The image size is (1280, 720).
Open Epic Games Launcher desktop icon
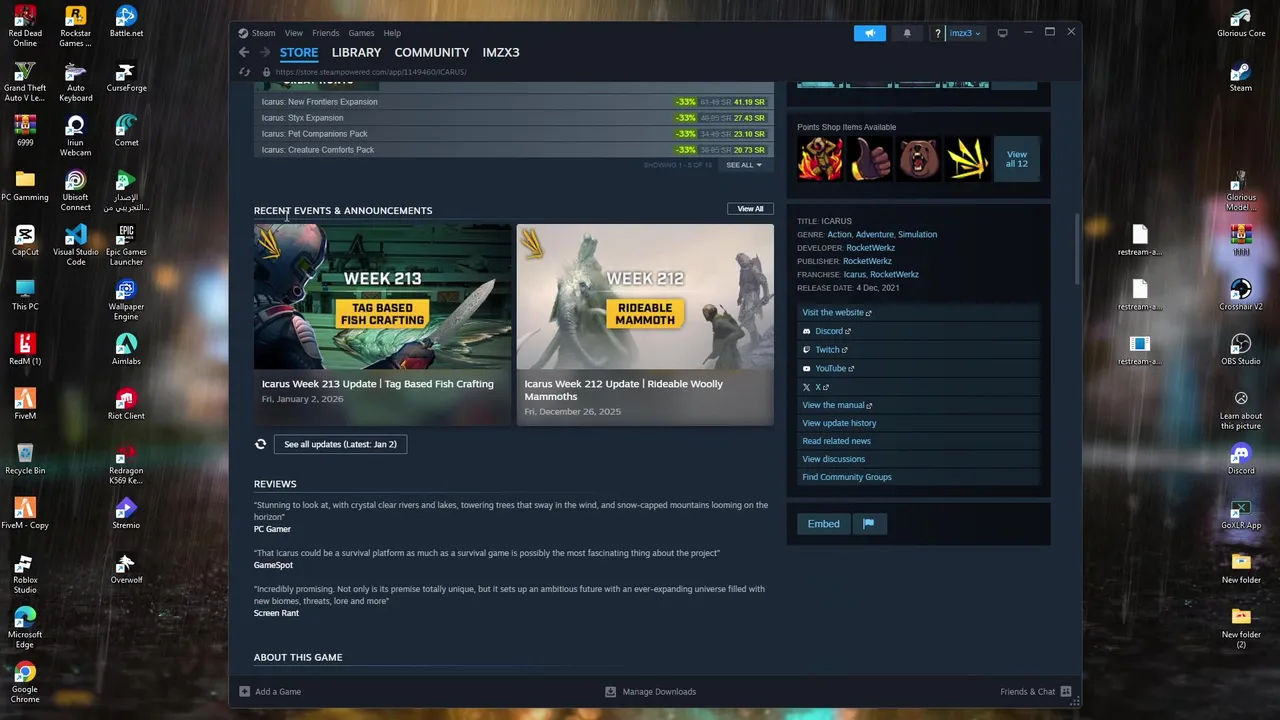pyautogui.click(x=126, y=245)
